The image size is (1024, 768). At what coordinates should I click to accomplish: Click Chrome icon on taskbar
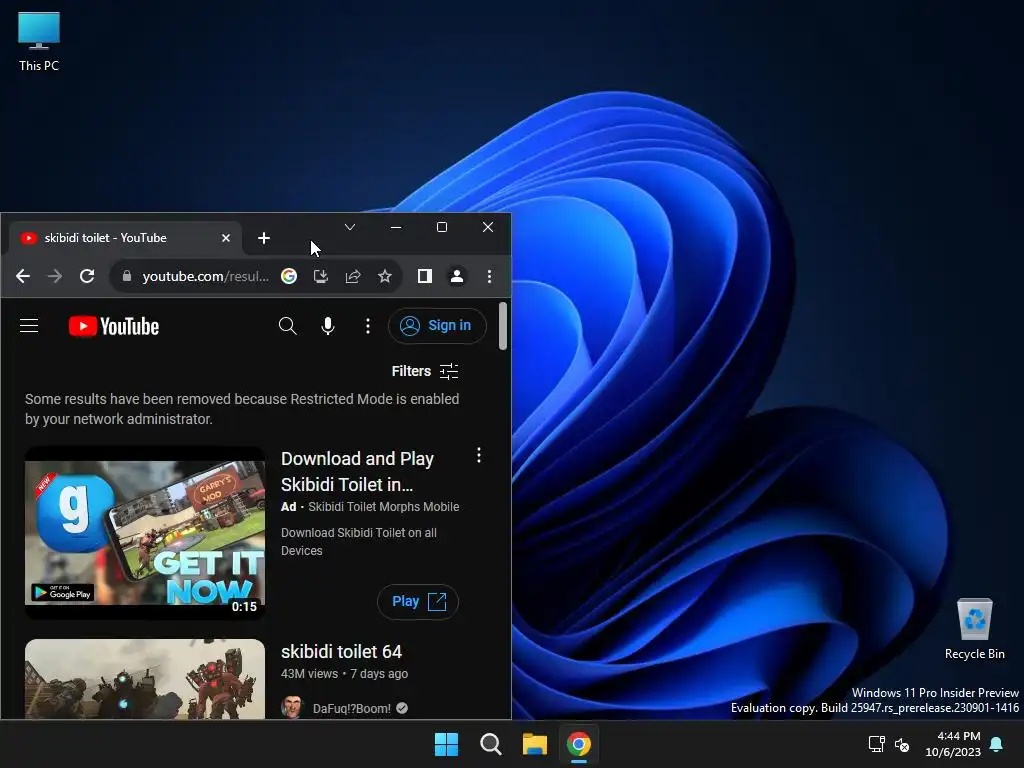click(x=579, y=744)
